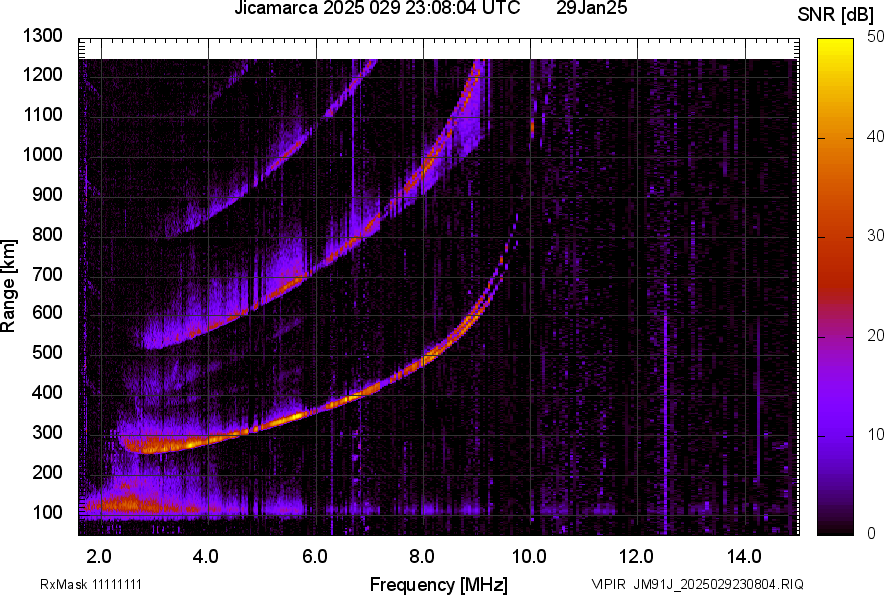Click the 2.0 frequency tick label
884x595 pixels.
coord(99,557)
